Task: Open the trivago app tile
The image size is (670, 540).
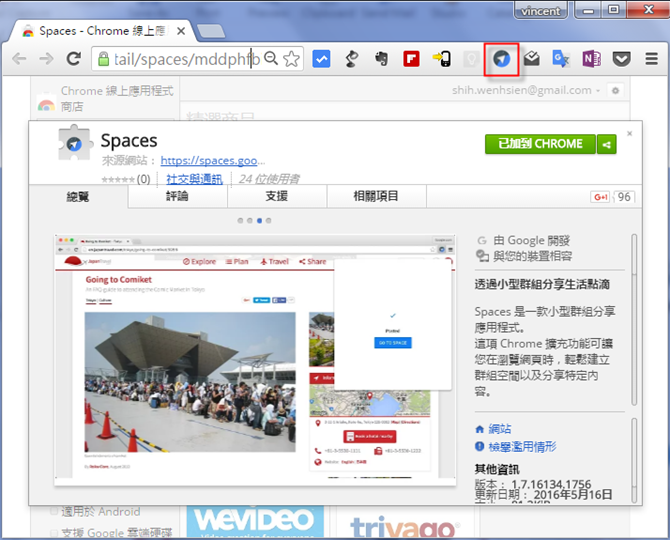Action: (x=405, y=523)
